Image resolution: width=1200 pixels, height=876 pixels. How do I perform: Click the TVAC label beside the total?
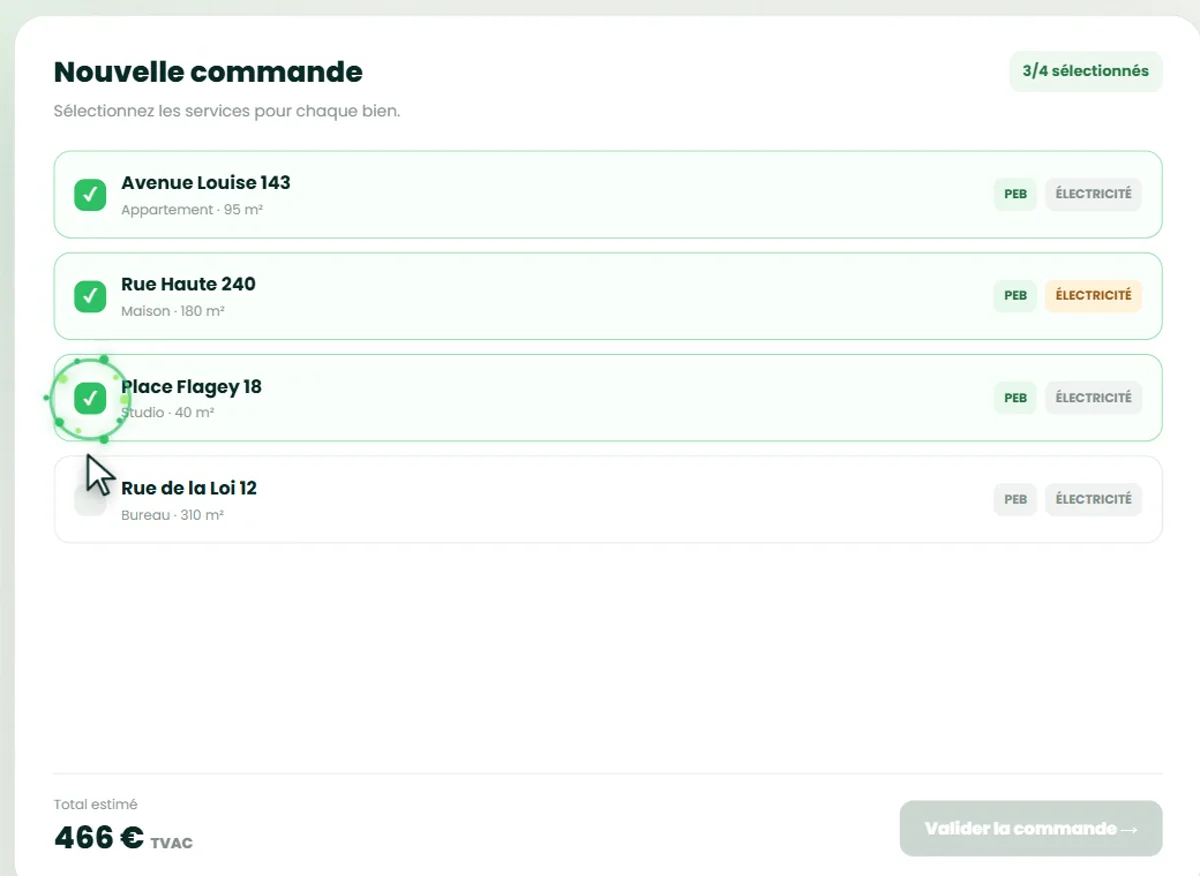coord(171,843)
